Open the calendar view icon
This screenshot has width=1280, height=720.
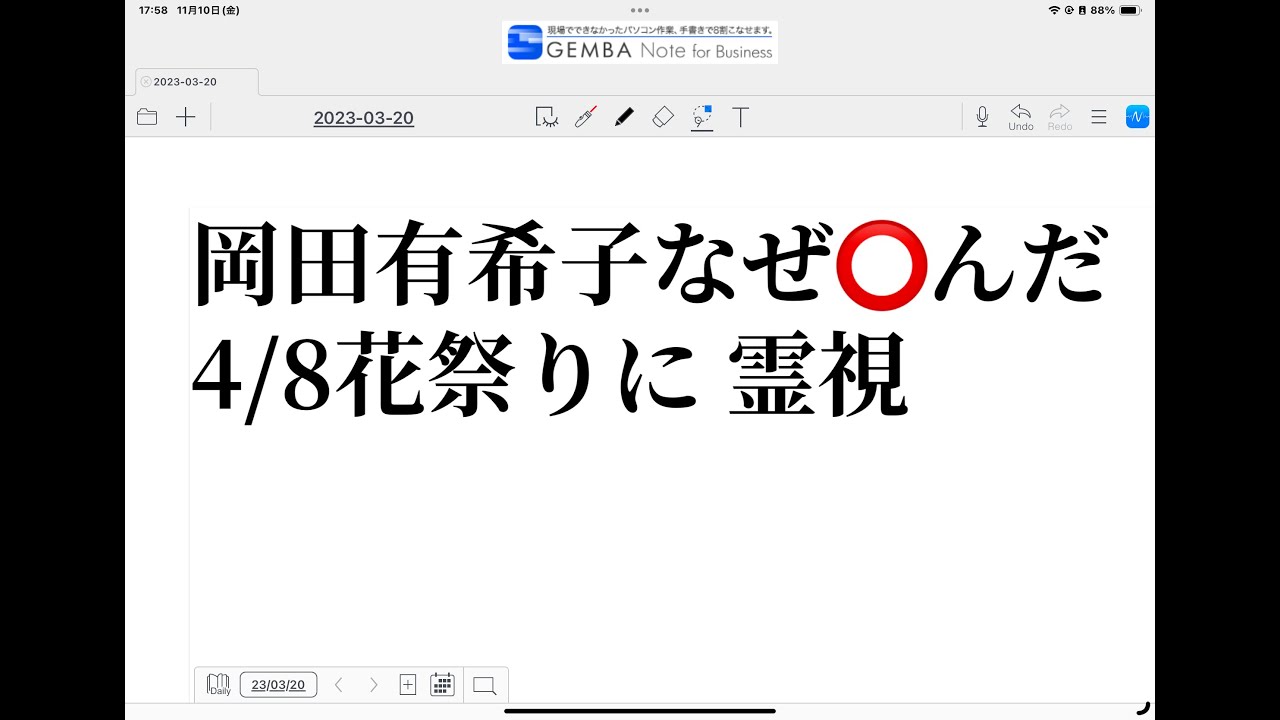[442, 685]
